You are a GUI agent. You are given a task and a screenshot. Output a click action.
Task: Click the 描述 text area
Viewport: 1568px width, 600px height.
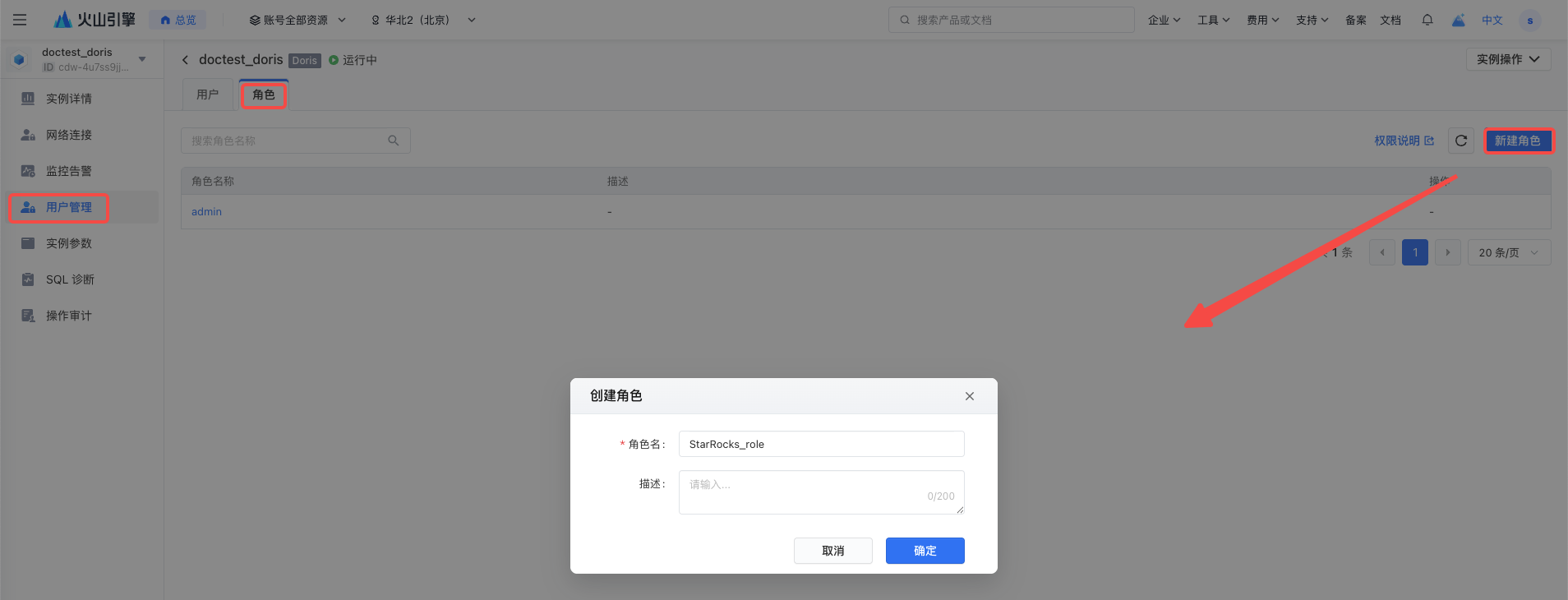coord(822,492)
